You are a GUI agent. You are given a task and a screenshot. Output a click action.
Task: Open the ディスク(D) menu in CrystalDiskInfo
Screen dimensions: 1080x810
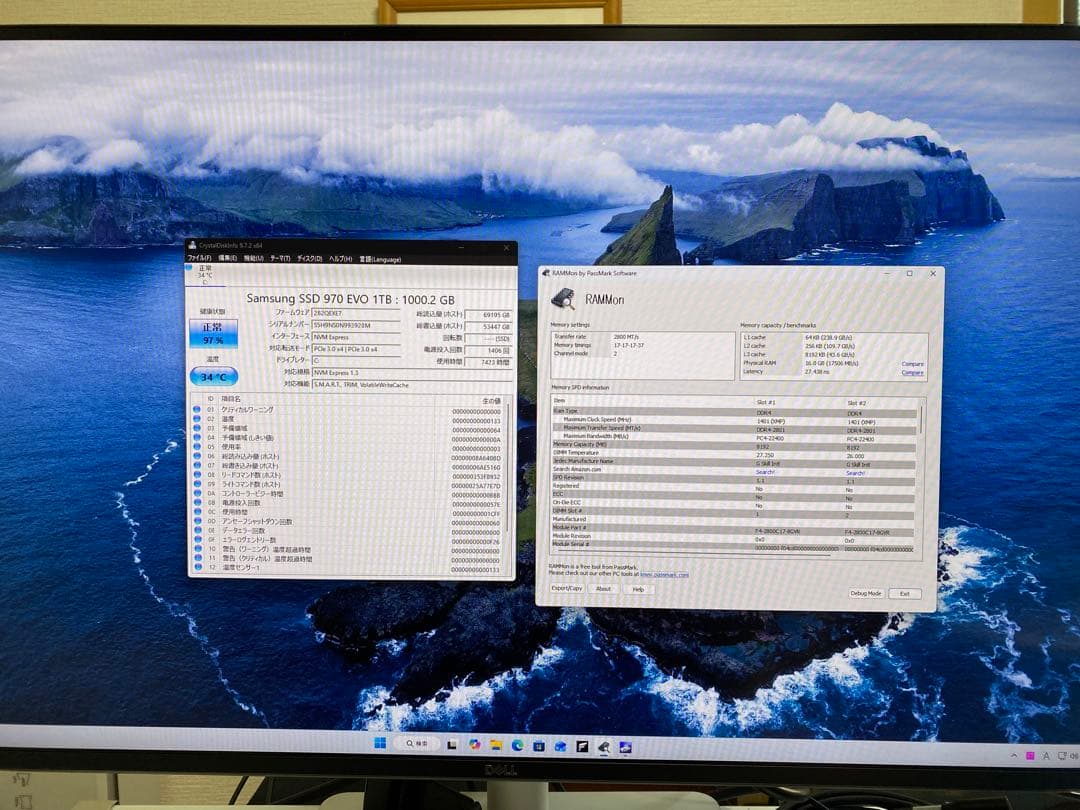pos(310,258)
